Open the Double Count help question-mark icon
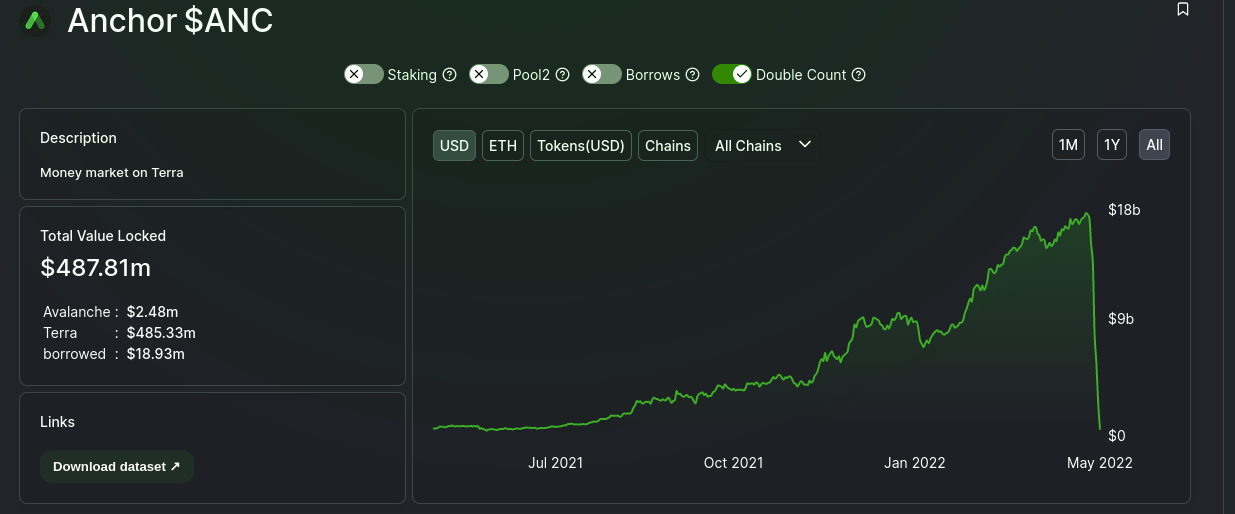The height and width of the screenshot is (514, 1235). (x=858, y=75)
